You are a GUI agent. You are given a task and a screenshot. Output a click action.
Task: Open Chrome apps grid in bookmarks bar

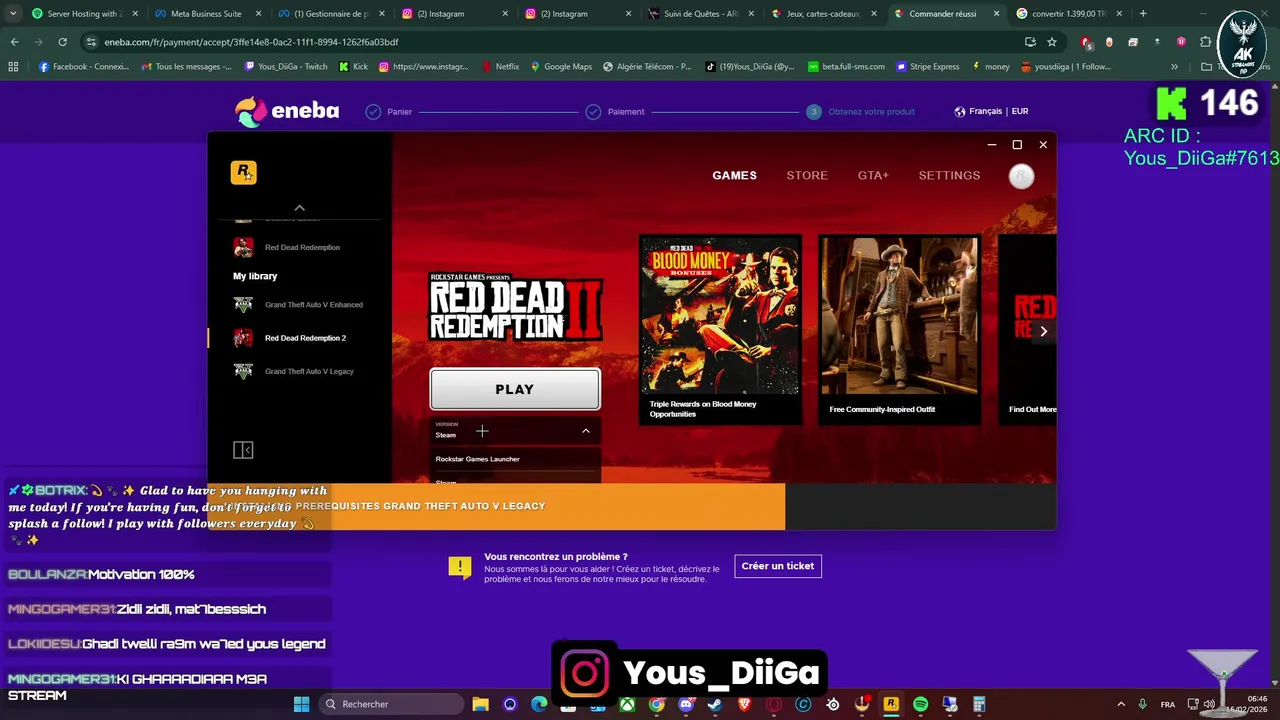[x=13, y=67]
